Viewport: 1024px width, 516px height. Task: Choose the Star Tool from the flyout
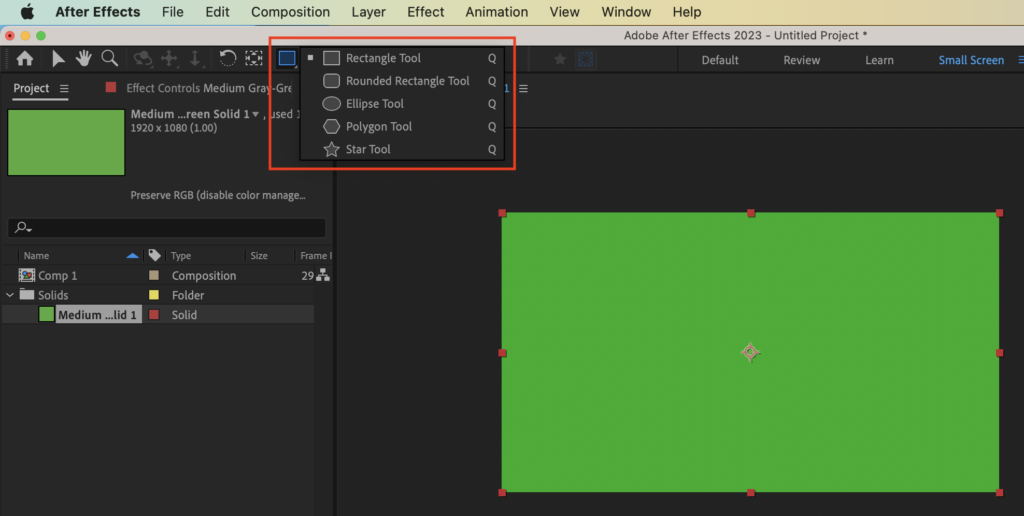click(367, 150)
